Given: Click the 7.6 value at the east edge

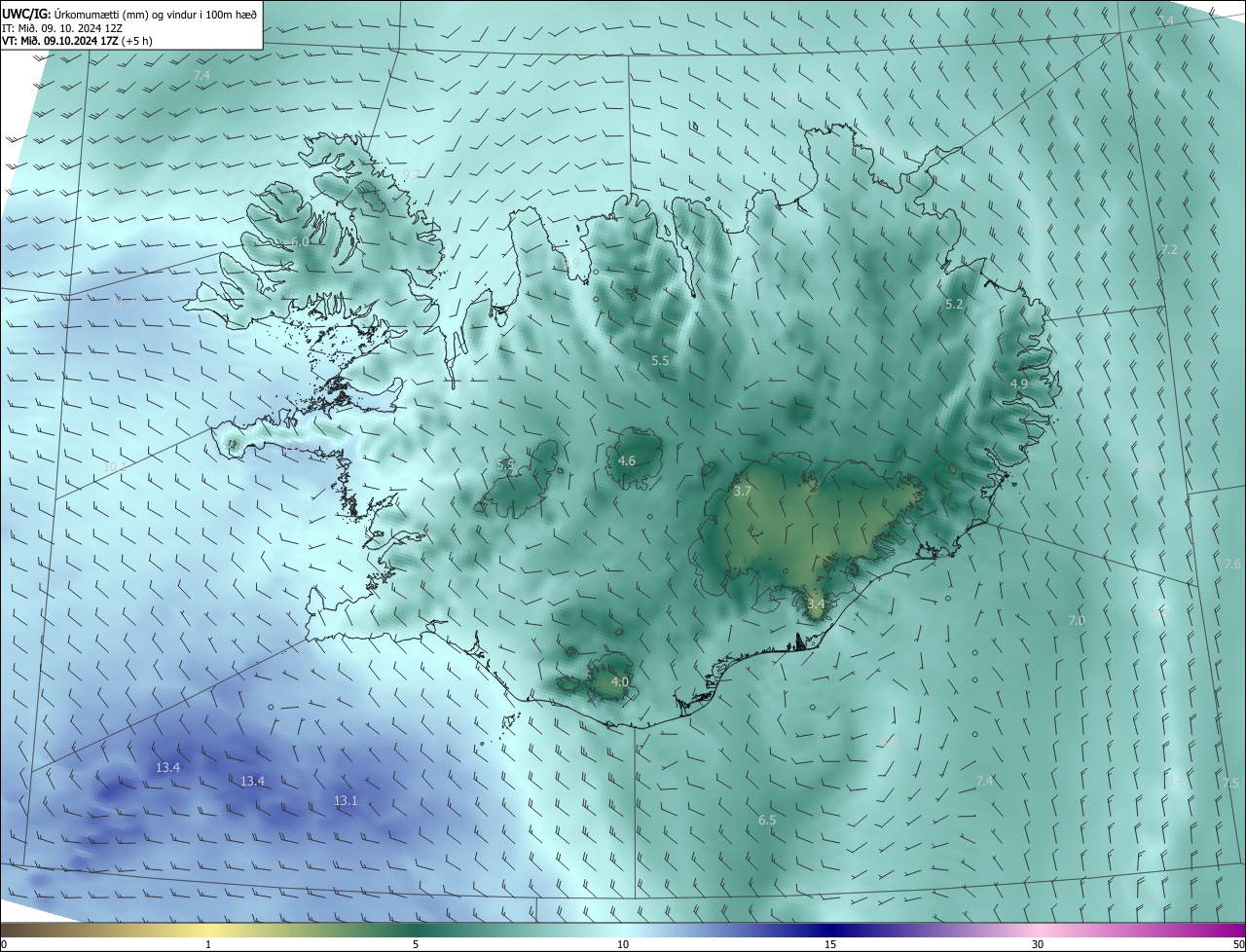Looking at the screenshot, I should pos(1232,565).
